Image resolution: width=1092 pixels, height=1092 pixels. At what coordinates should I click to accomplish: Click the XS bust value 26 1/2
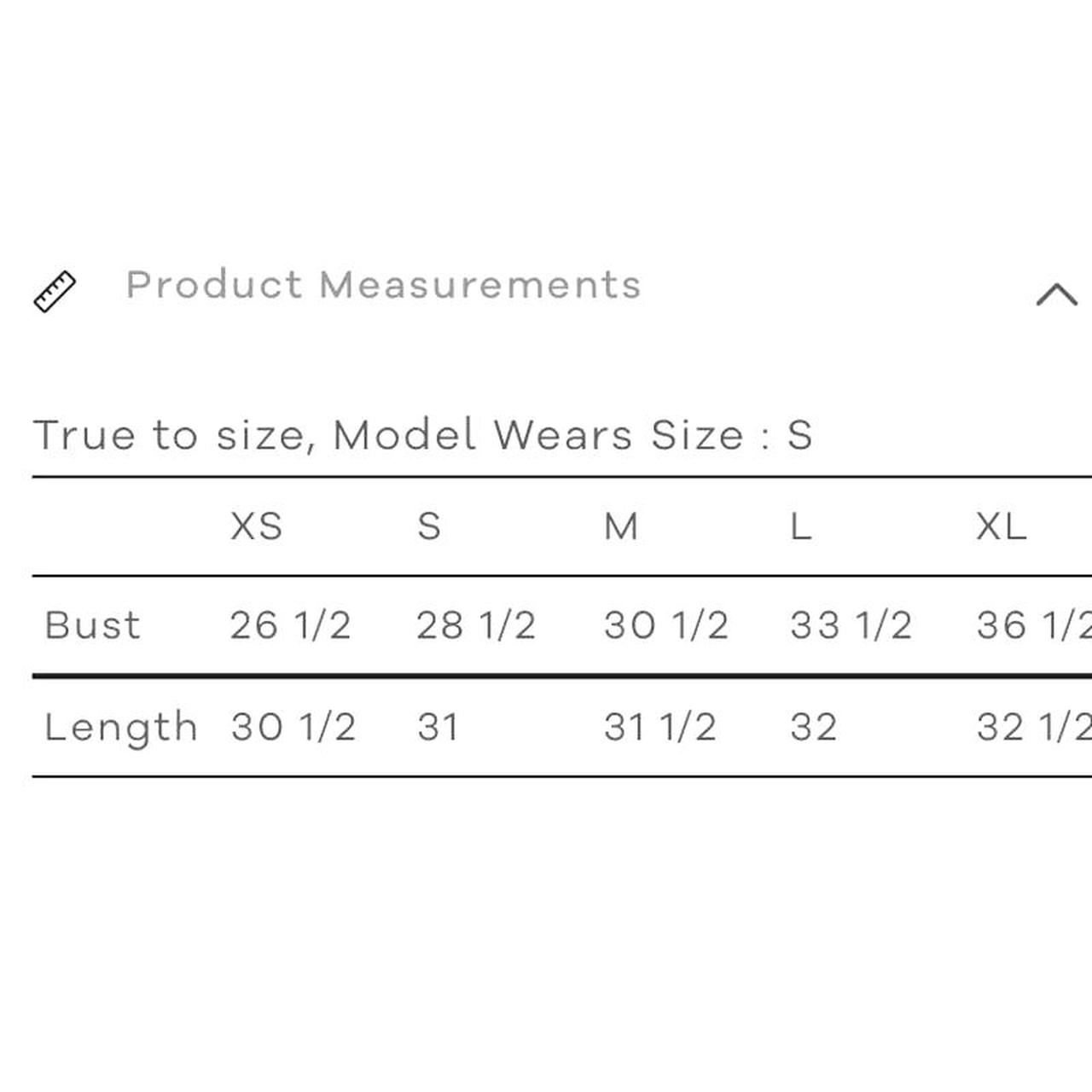pyautogui.click(x=290, y=625)
